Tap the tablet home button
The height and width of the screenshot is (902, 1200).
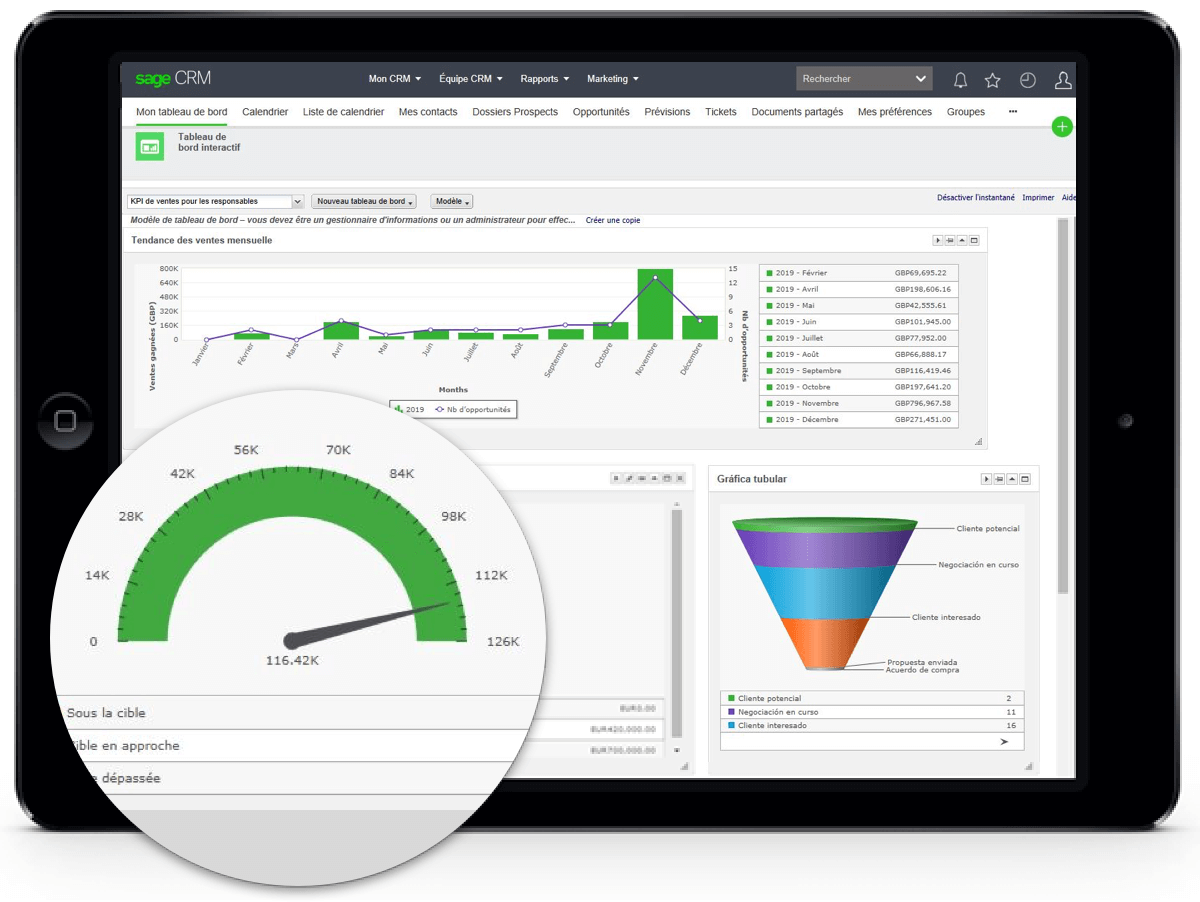tap(65, 421)
